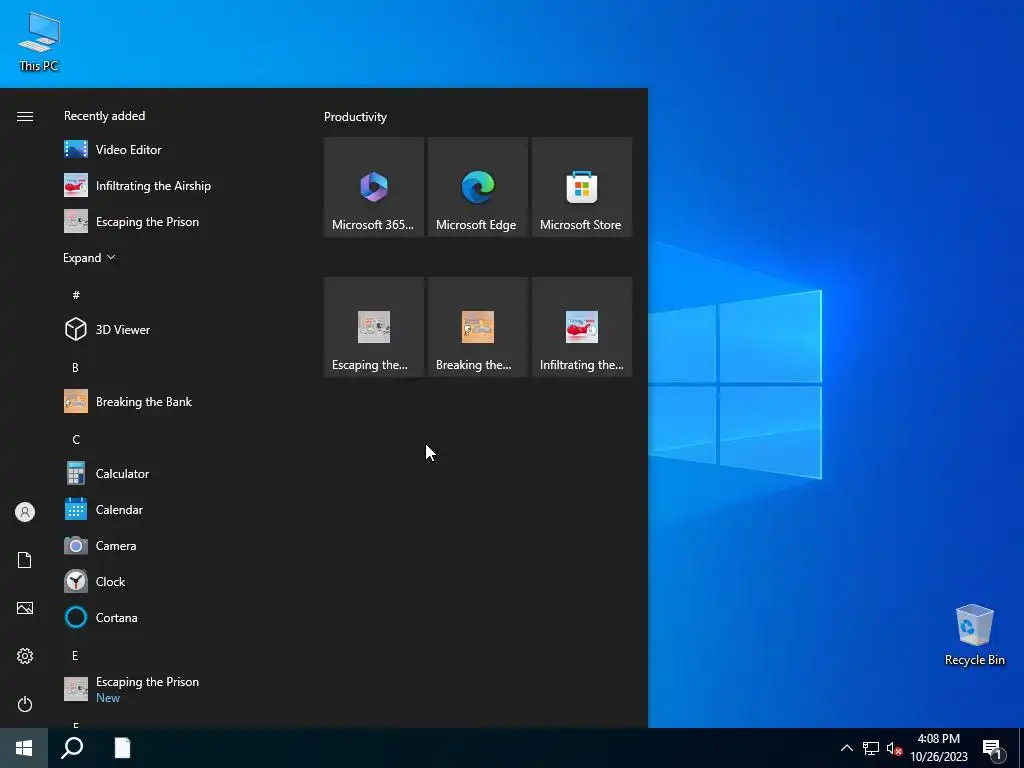The height and width of the screenshot is (768, 1024).
Task: Show hidden system tray icons
Action: point(846,748)
